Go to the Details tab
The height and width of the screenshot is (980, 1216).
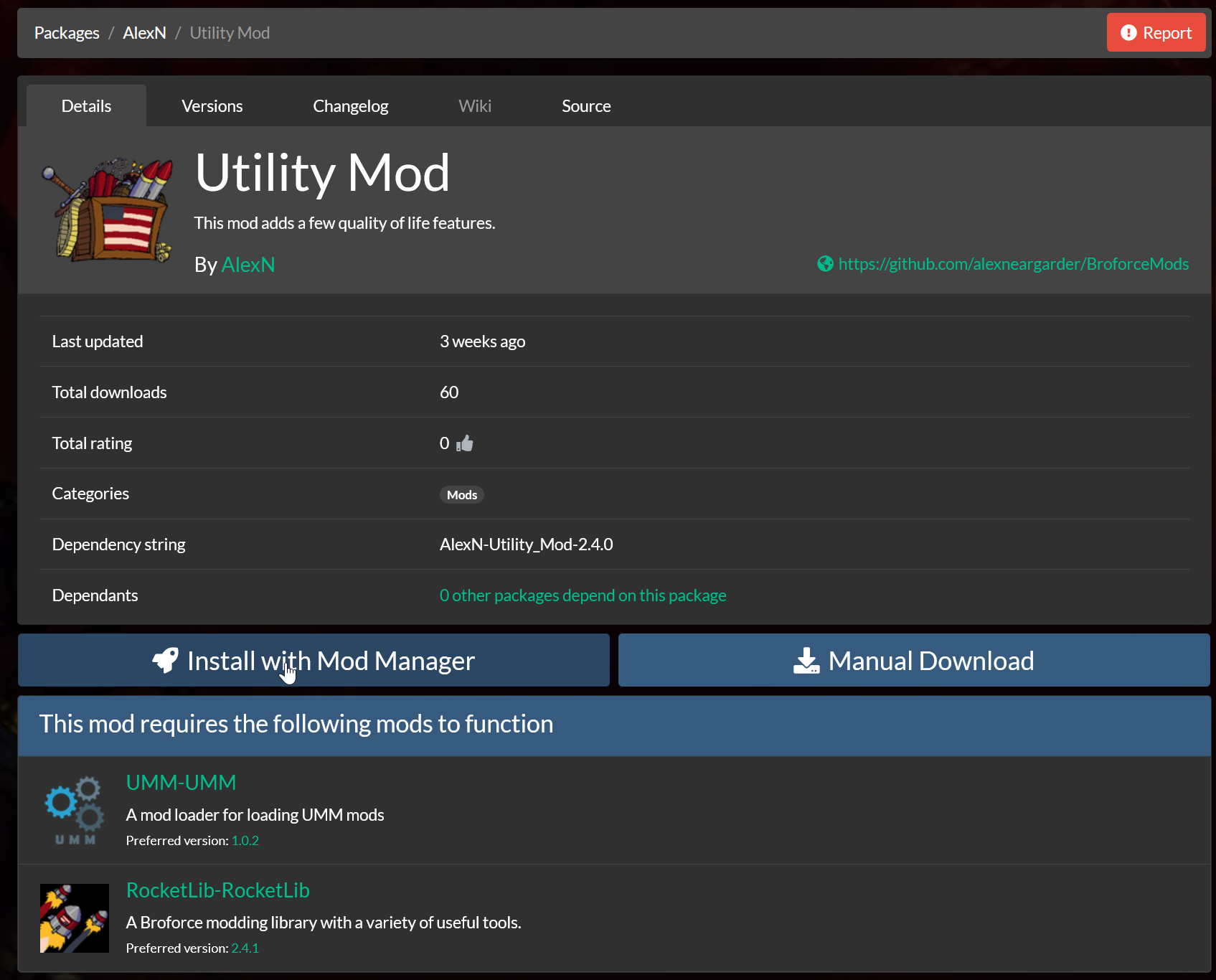point(86,106)
